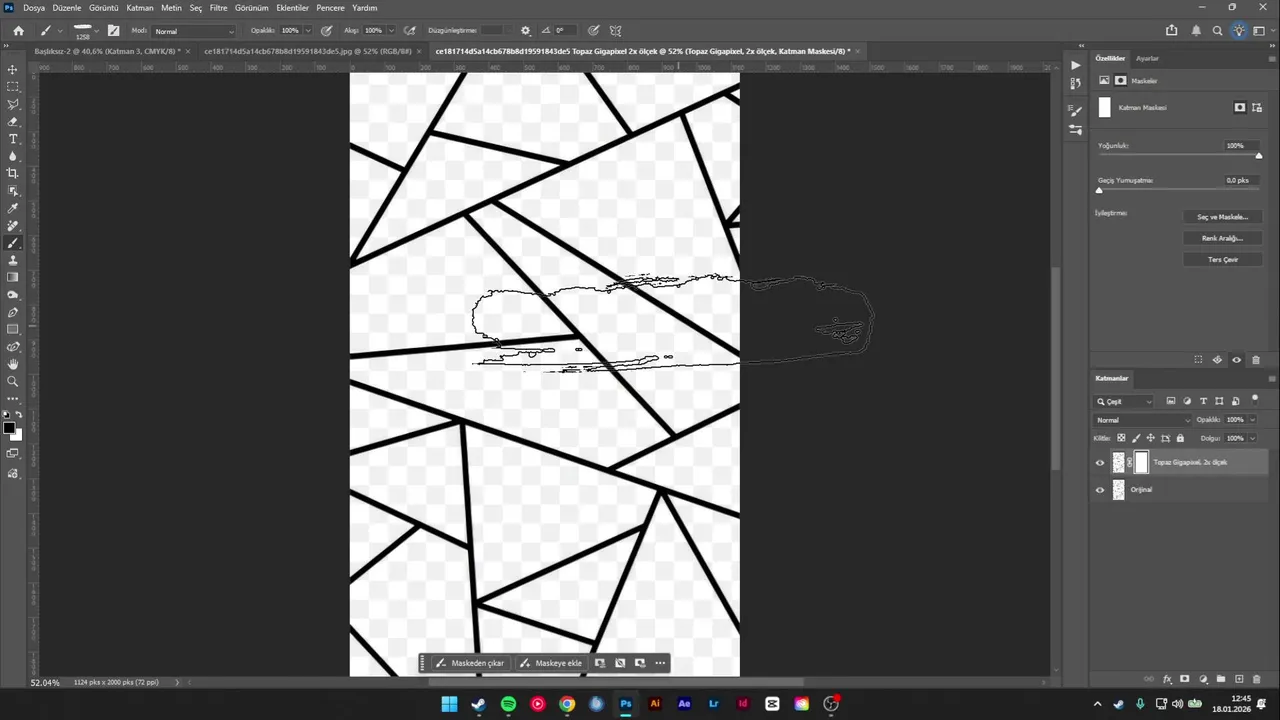
Task: Click the foreground color swatch
Action: click(x=9, y=428)
